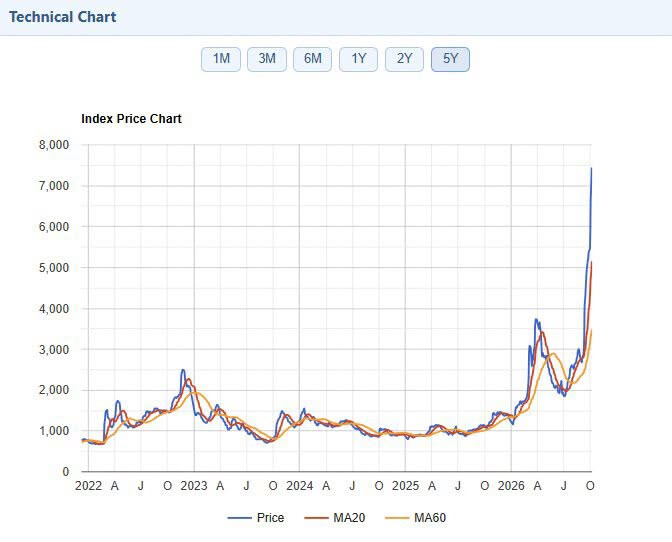Choose the 2Y time range
This screenshot has width=672, height=542.
[x=404, y=59]
